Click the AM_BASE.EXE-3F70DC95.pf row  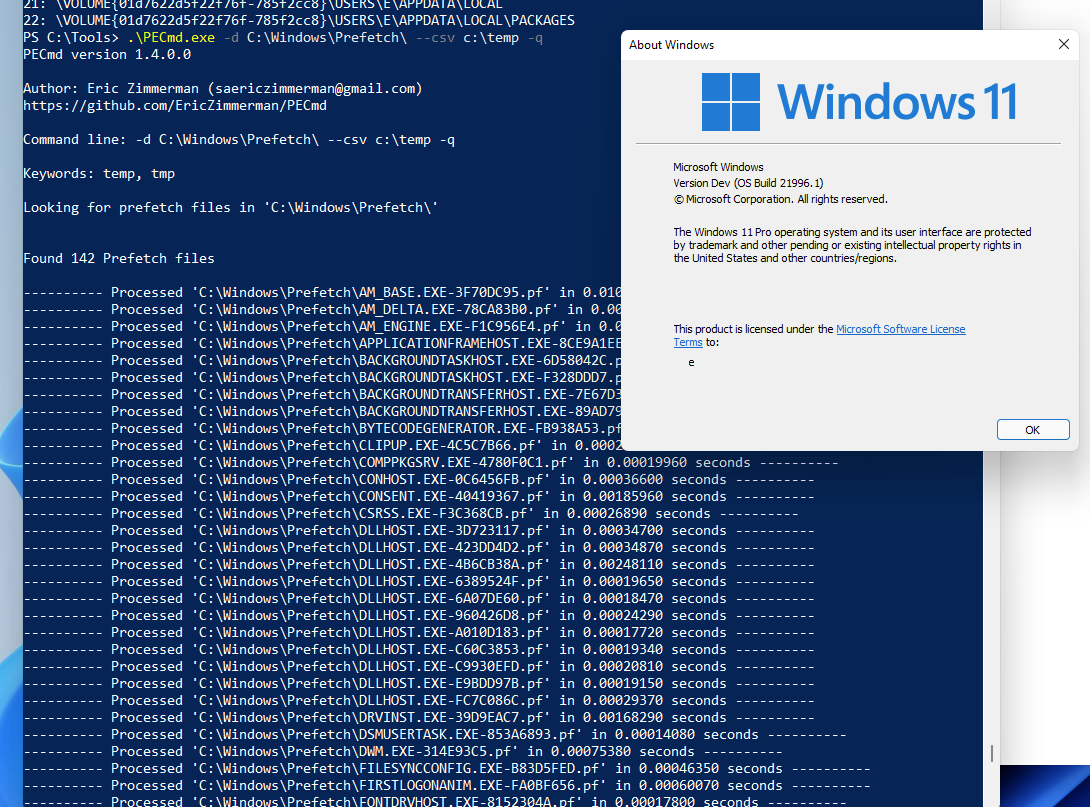point(322,293)
